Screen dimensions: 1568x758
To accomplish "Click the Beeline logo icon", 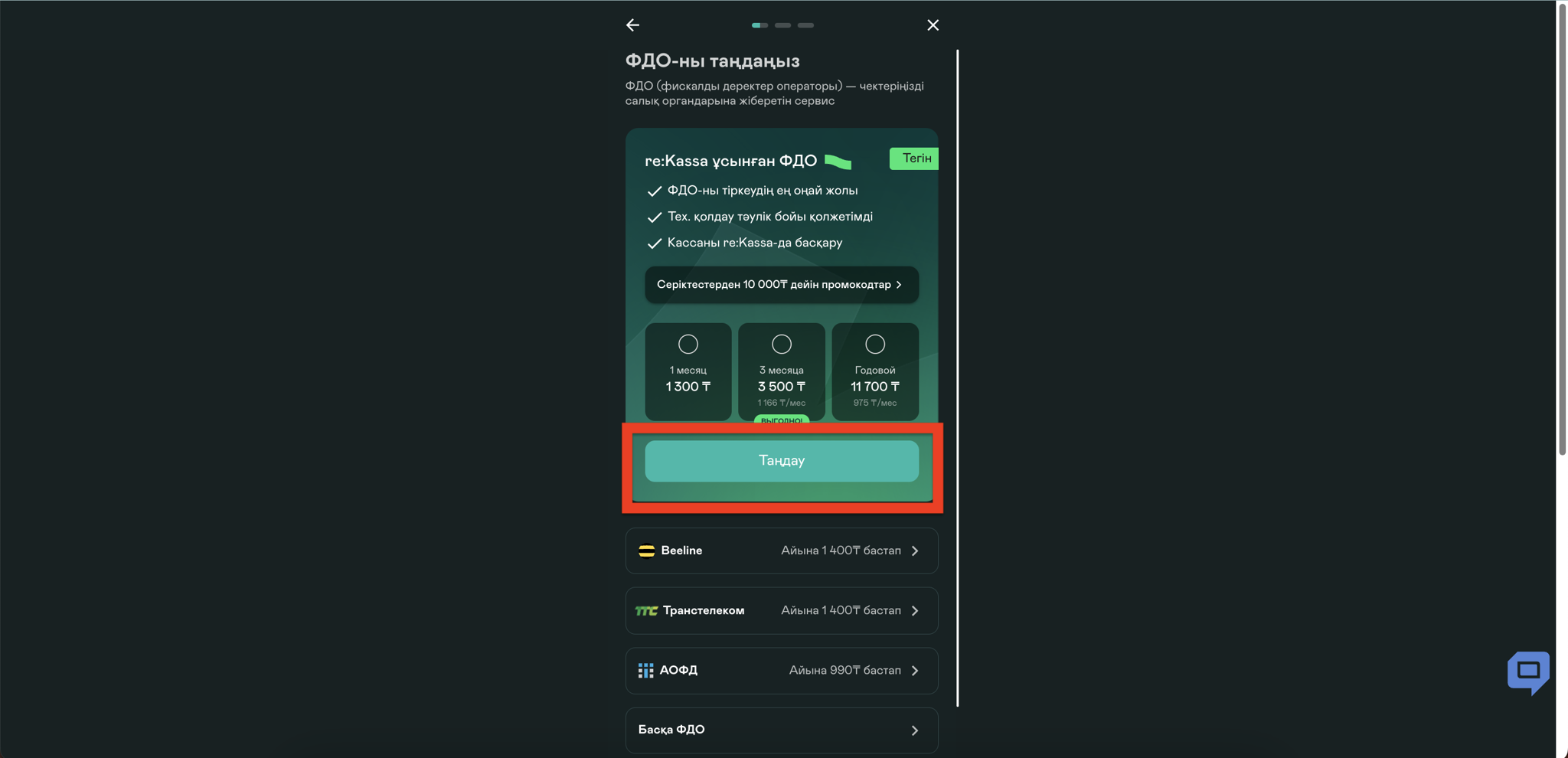I will [x=646, y=551].
